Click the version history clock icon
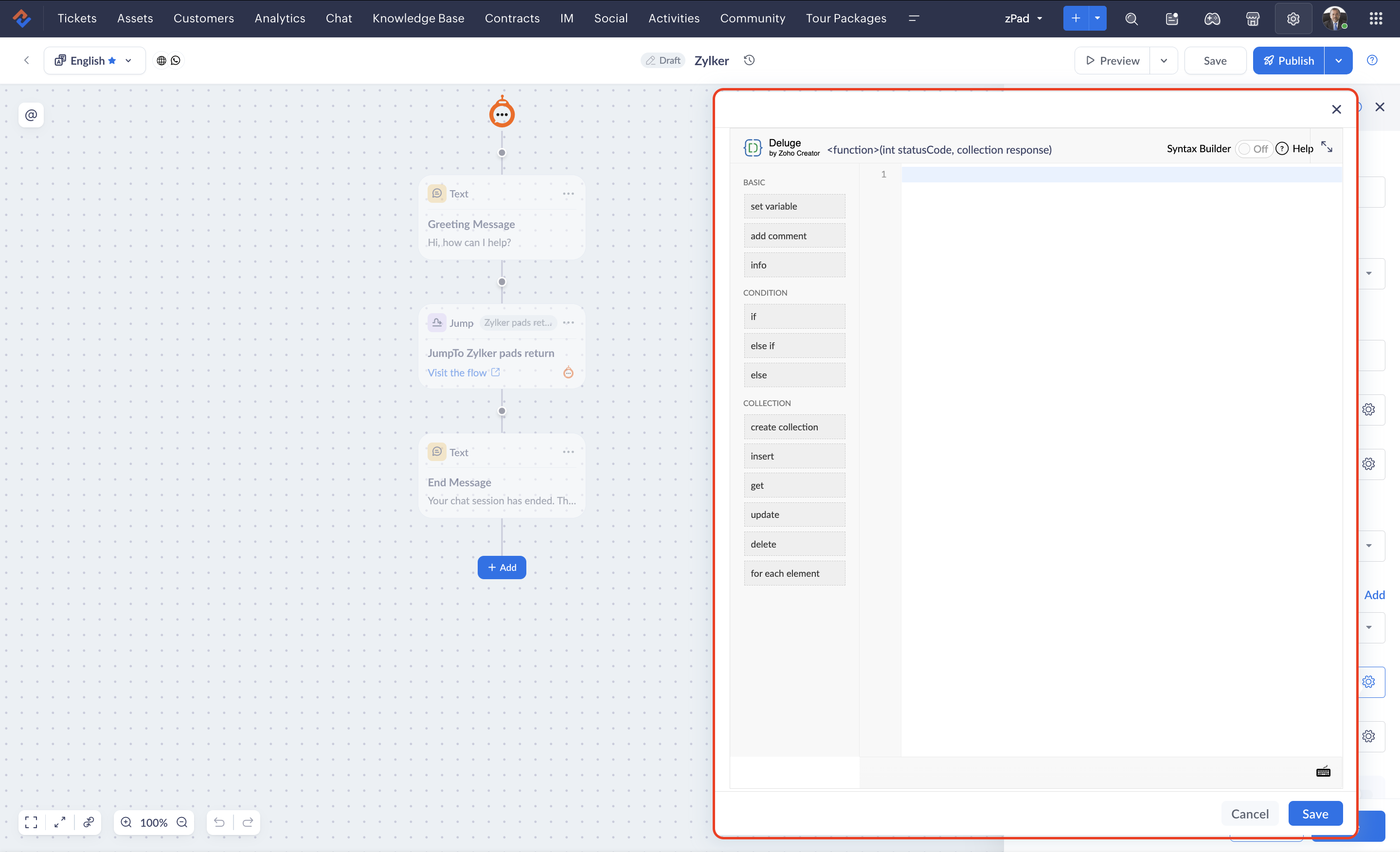This screenshot has height=852, width=1400. 749,60
